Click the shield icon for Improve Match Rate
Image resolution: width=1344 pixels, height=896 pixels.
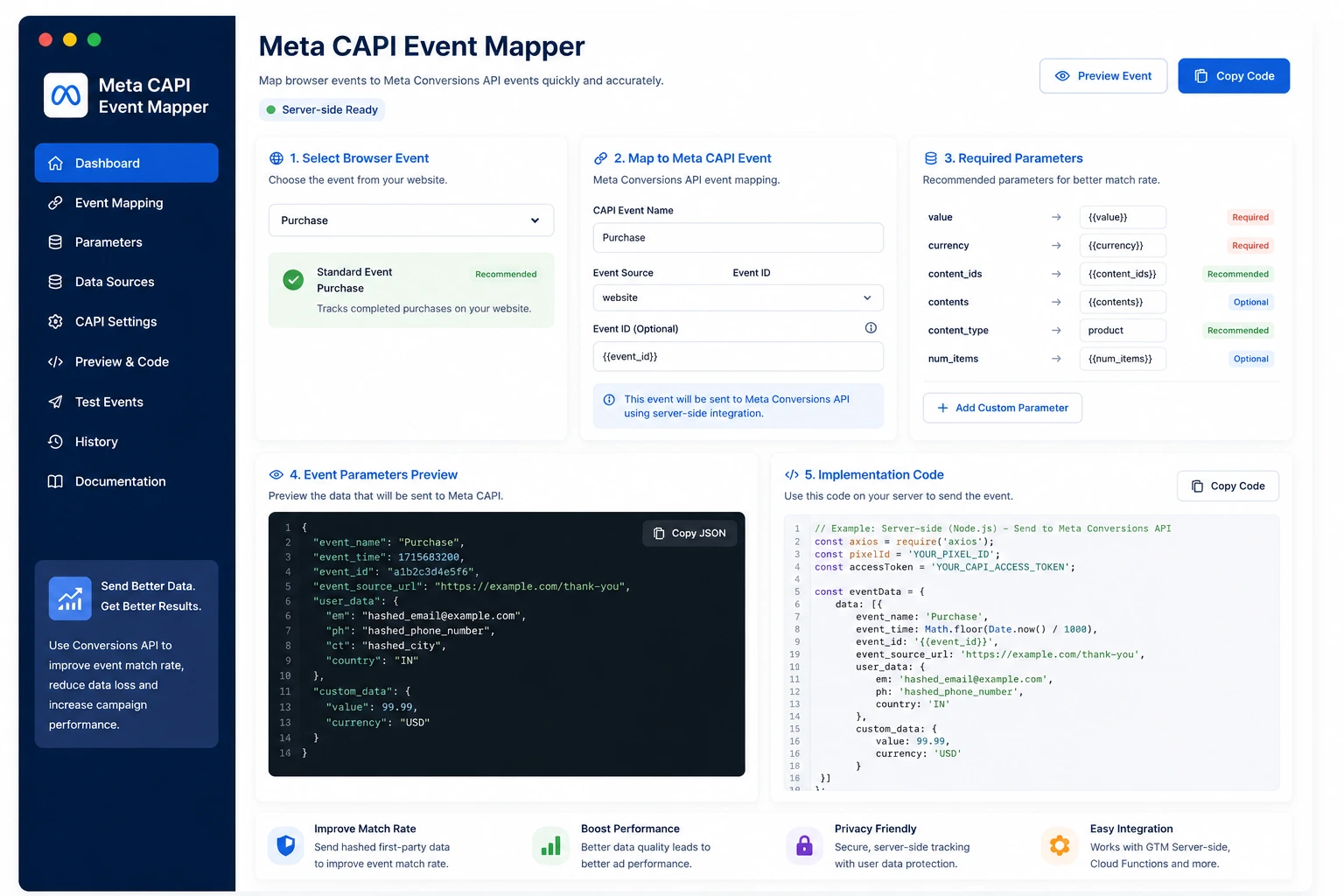pyautogui.click(x=285, y=846)
